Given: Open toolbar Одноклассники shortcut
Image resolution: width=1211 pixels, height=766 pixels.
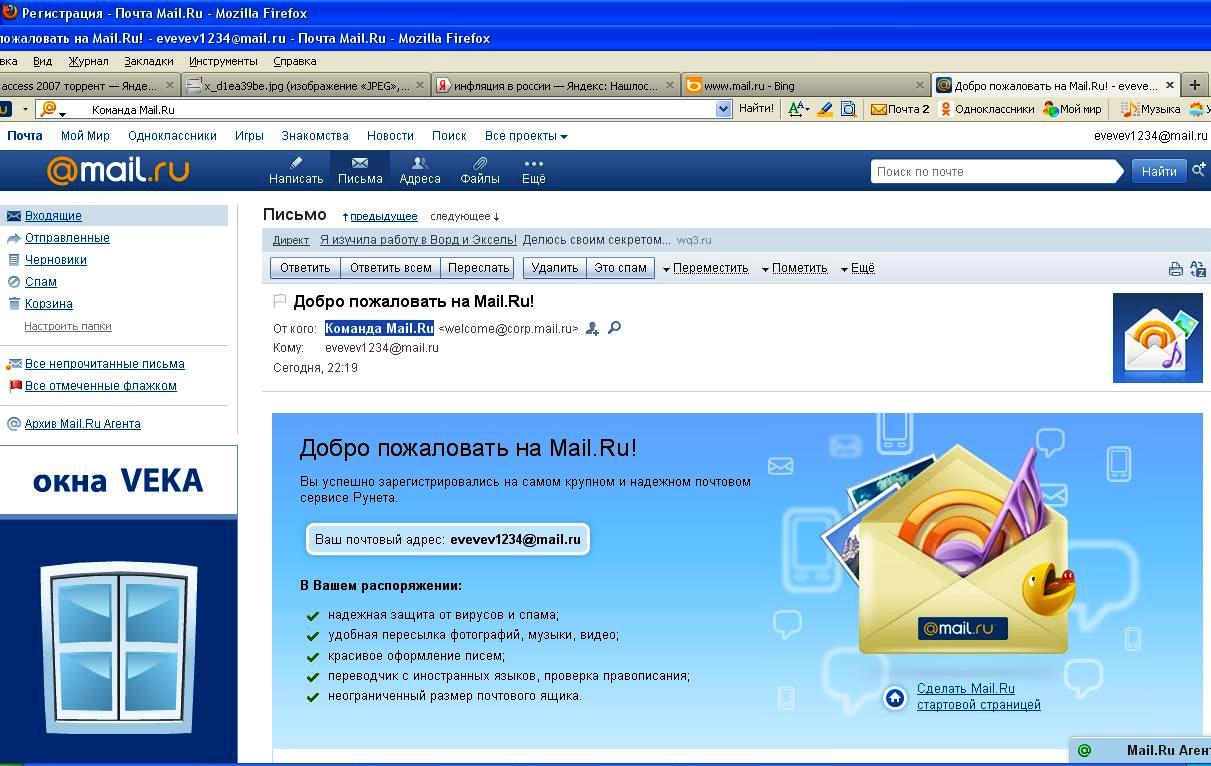Looking at the screenshot, I should [986, 109].
